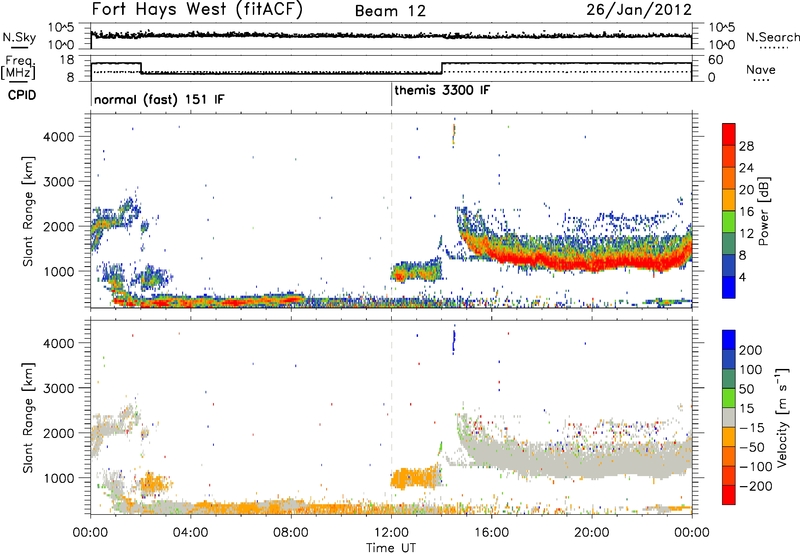Click the '28' power scale value
This screenshot has width=800, height=554.
pyautogui.click(x=746, y=146)
